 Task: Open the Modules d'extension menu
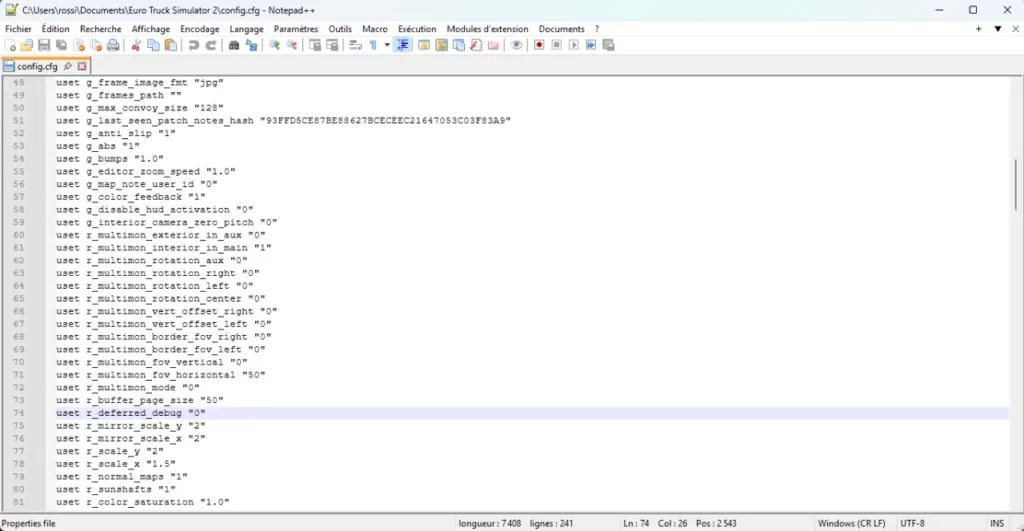487,29
